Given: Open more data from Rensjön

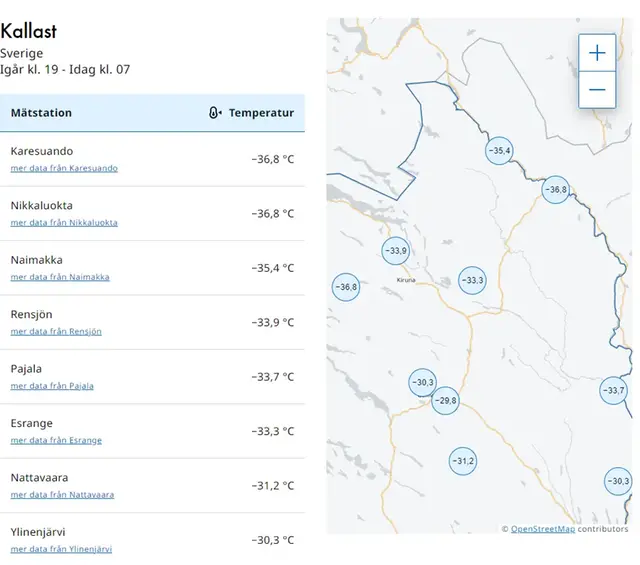Looking at the screenshot, I should tap(56, 331).
